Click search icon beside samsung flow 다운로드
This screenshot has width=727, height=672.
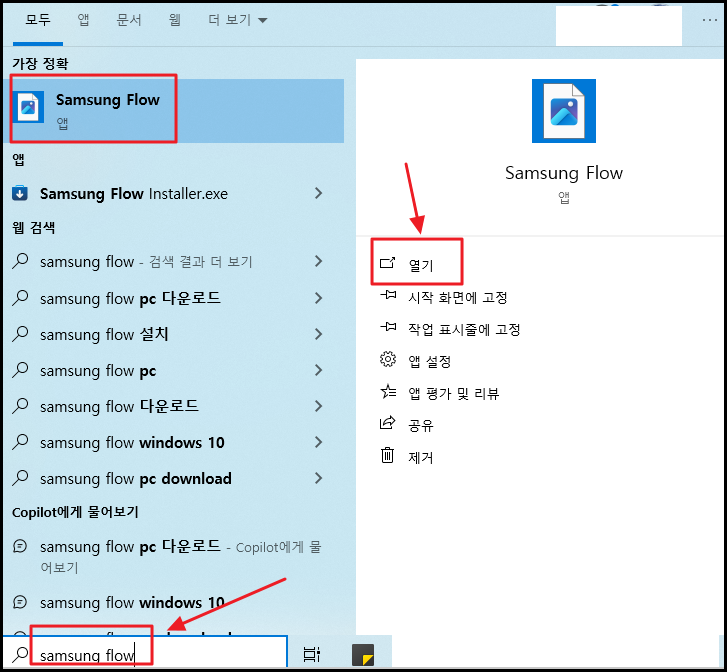pos(20,406)
